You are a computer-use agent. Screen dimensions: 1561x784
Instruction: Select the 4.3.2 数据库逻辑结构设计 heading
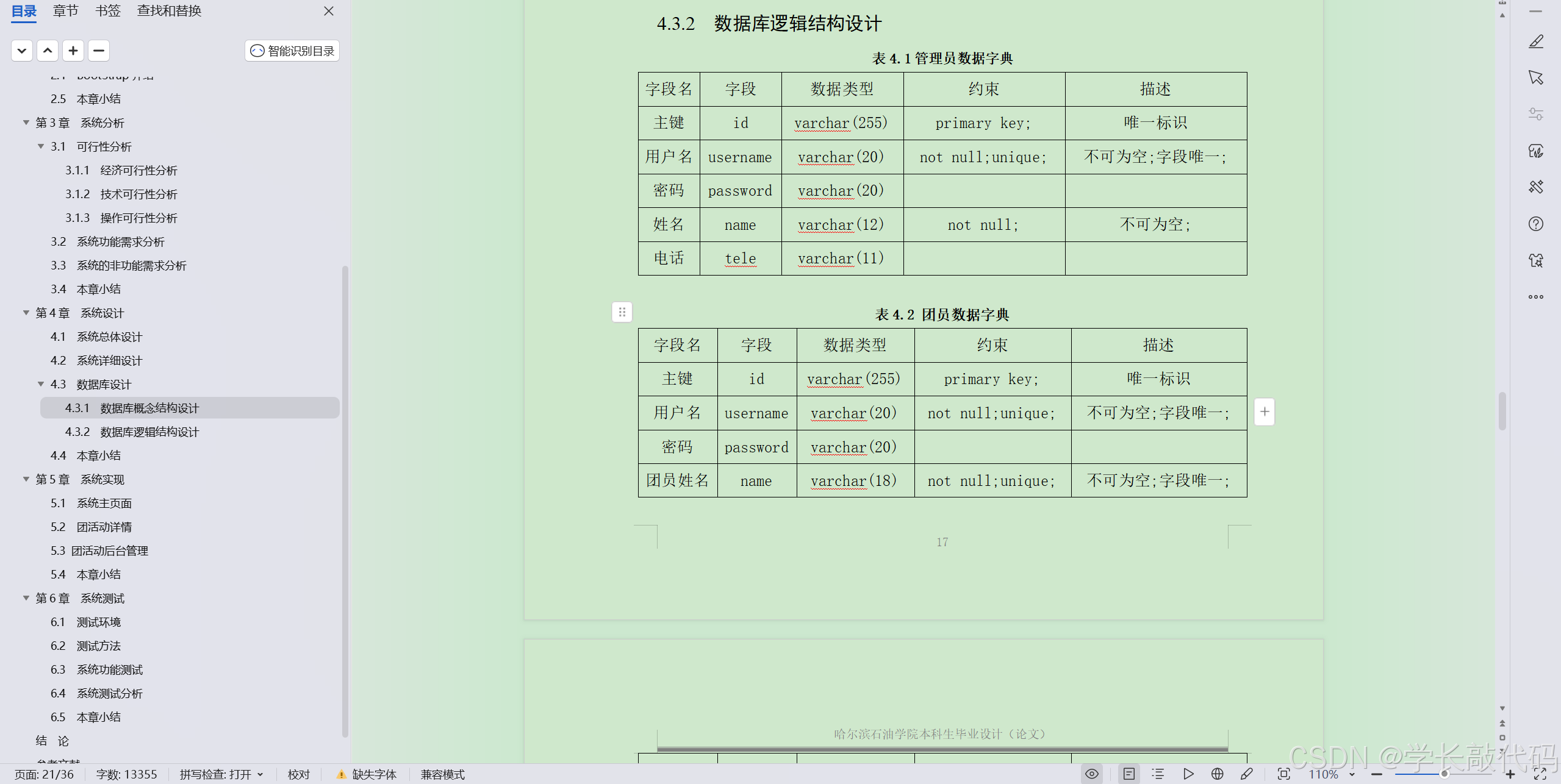pos(132,432)
